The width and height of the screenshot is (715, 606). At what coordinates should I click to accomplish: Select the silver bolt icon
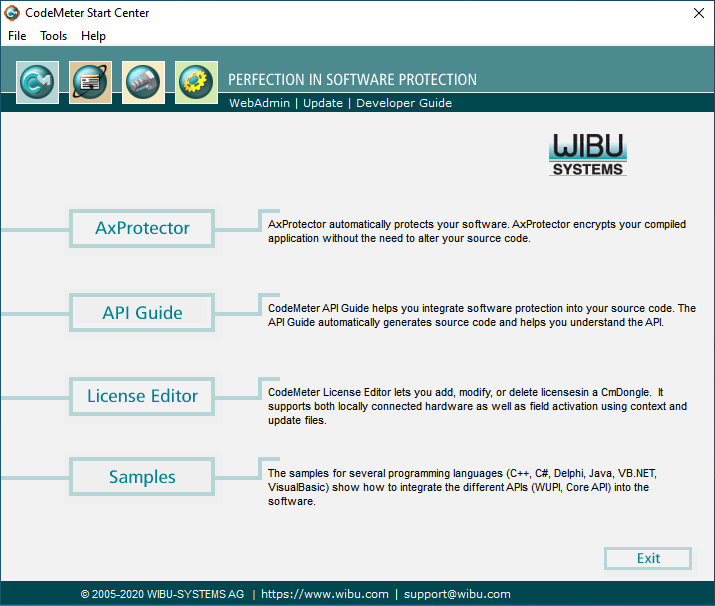coord(143,83)
